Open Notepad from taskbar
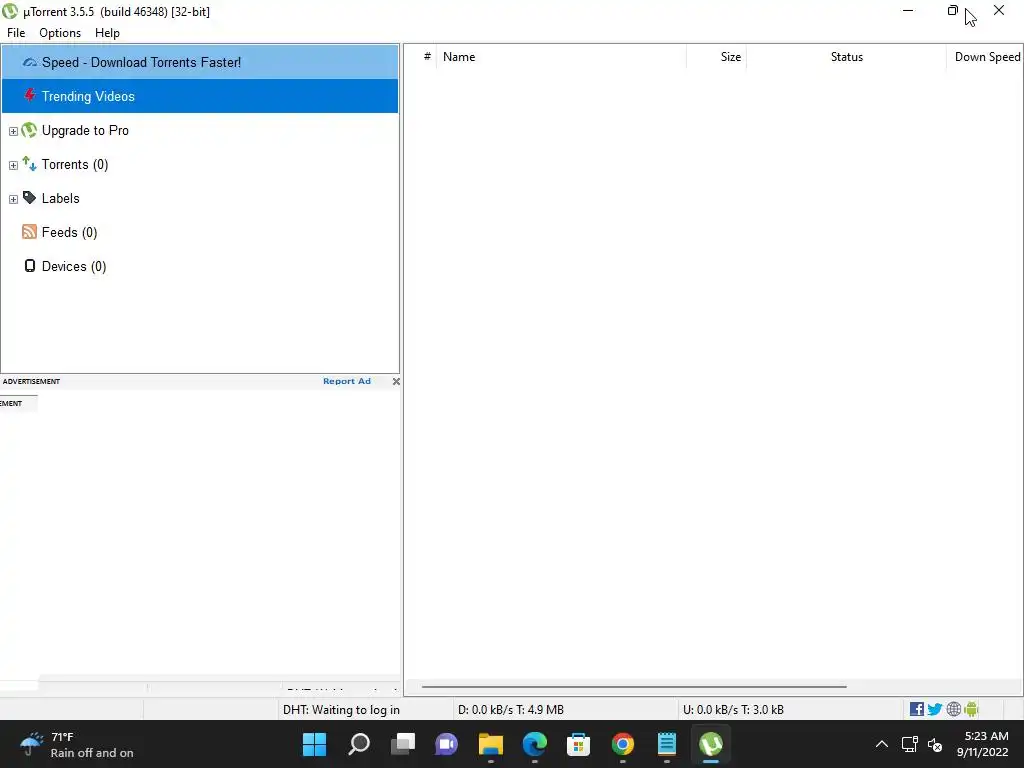1024x768 pixels. [667, 744]
